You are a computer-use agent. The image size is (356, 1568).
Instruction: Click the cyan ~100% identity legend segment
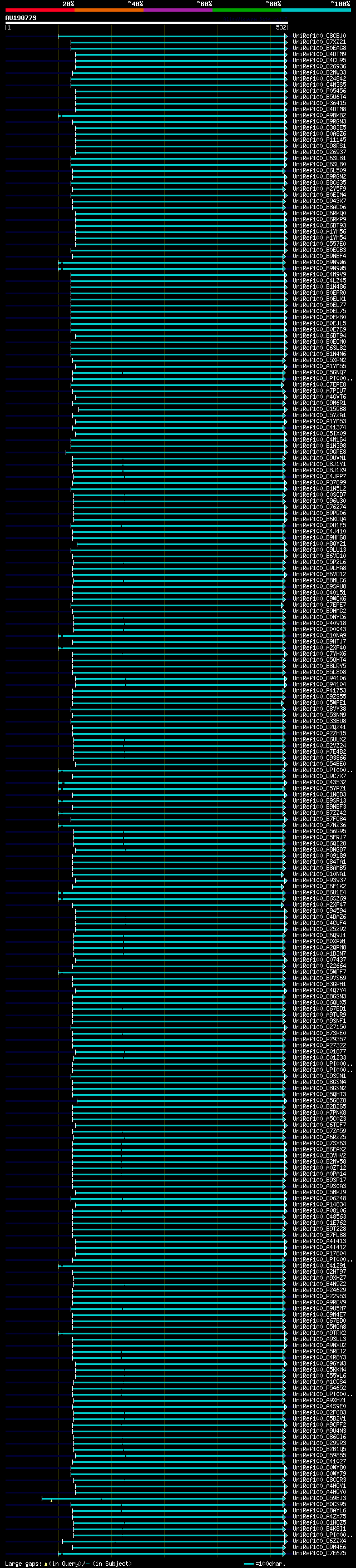[316, 11]
